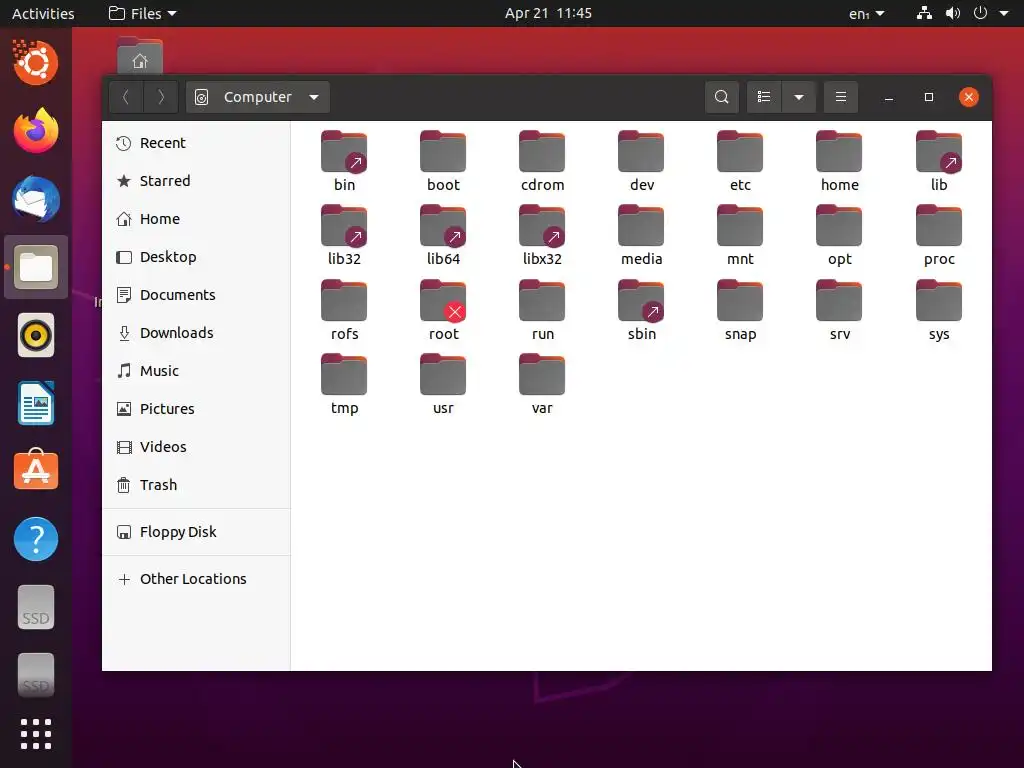1024x768 pixels.
Task: Open upper SSD drive in the dock
Action: [36, 607]
